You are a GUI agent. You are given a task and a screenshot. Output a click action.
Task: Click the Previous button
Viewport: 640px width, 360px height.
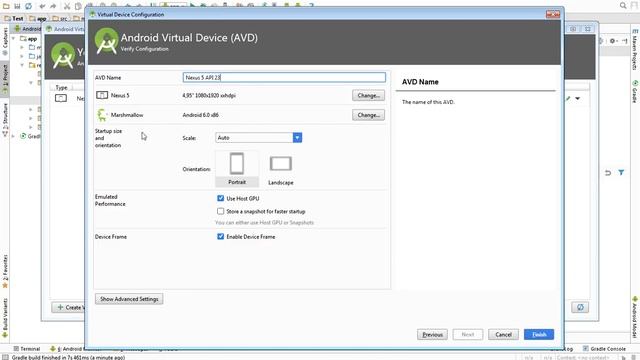point(432,334)
